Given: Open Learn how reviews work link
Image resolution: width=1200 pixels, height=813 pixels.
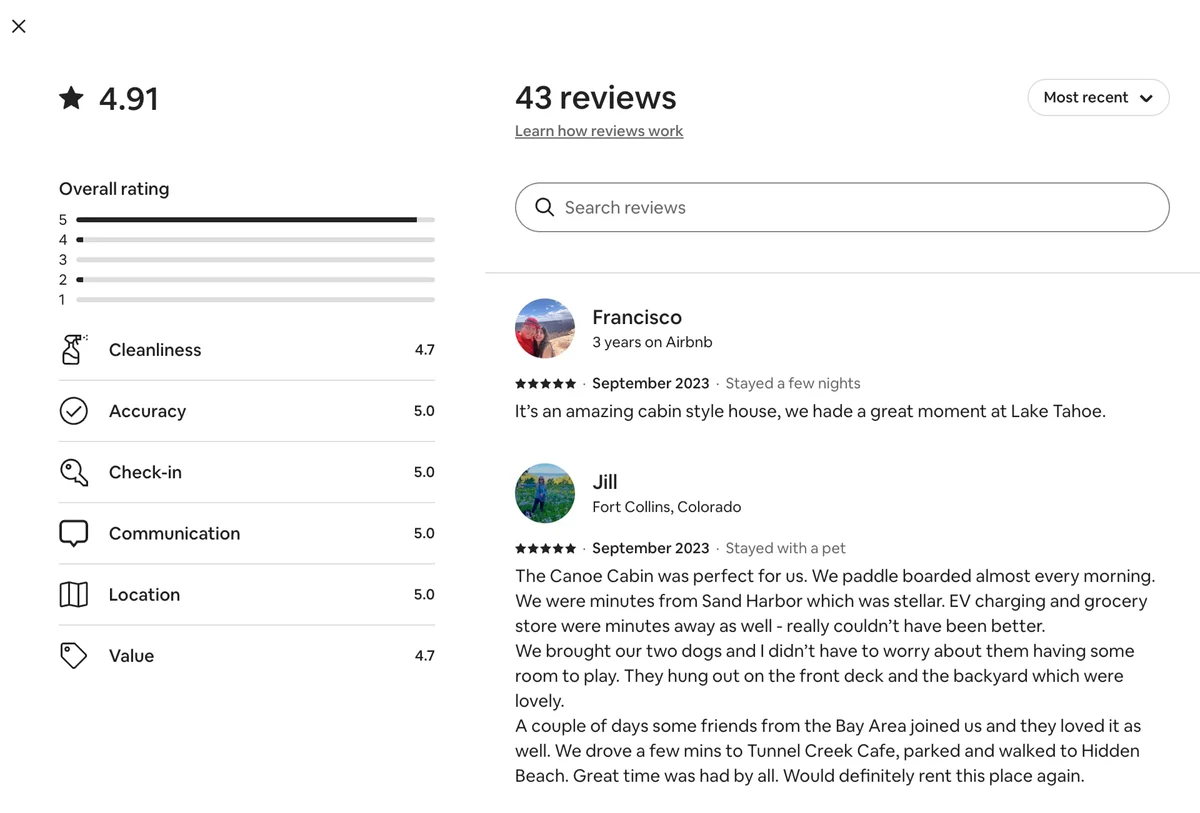Looking at the screenshot, I should coord(599,131).
